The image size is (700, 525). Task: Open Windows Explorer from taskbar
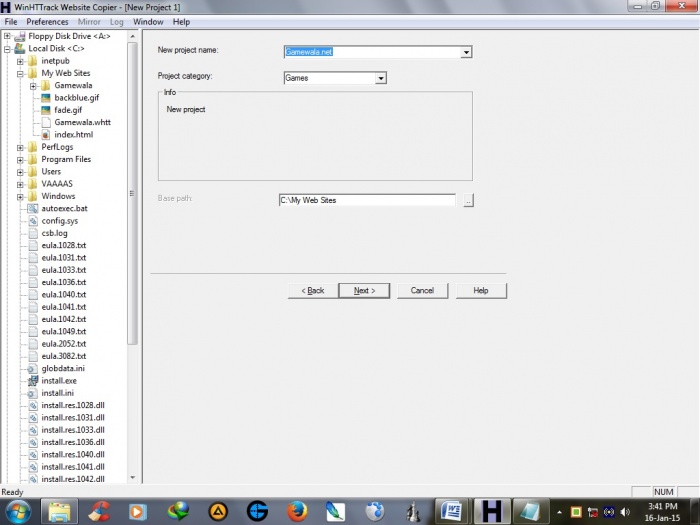[59, 512]
